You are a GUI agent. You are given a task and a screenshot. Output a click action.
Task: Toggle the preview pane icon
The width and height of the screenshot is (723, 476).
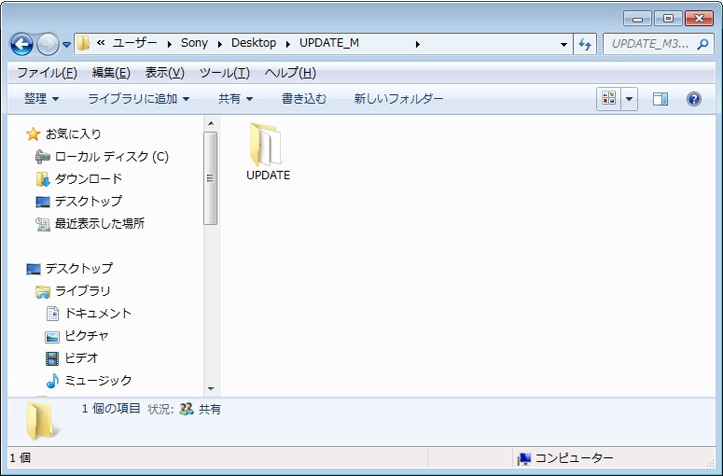[660, 99]
